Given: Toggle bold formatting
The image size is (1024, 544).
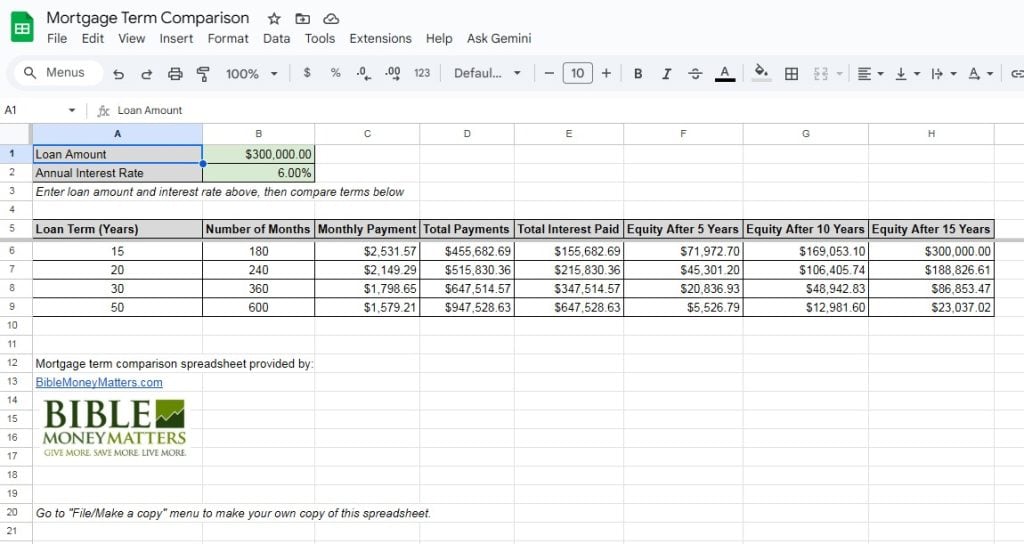Looking at the screenshot, I should tap(638, 74).
